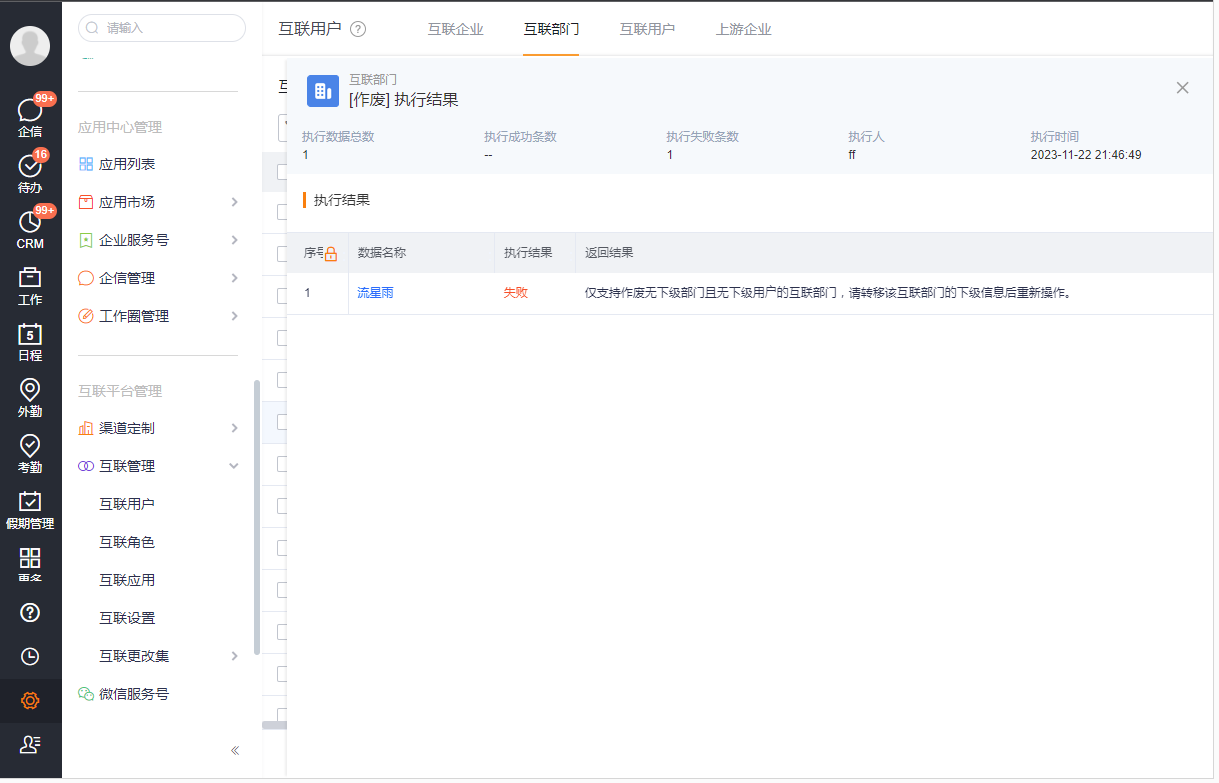This screenshot has width=1219, height=783.
Task: Open 应用列表 in the menu
Action: click(127, 164)
